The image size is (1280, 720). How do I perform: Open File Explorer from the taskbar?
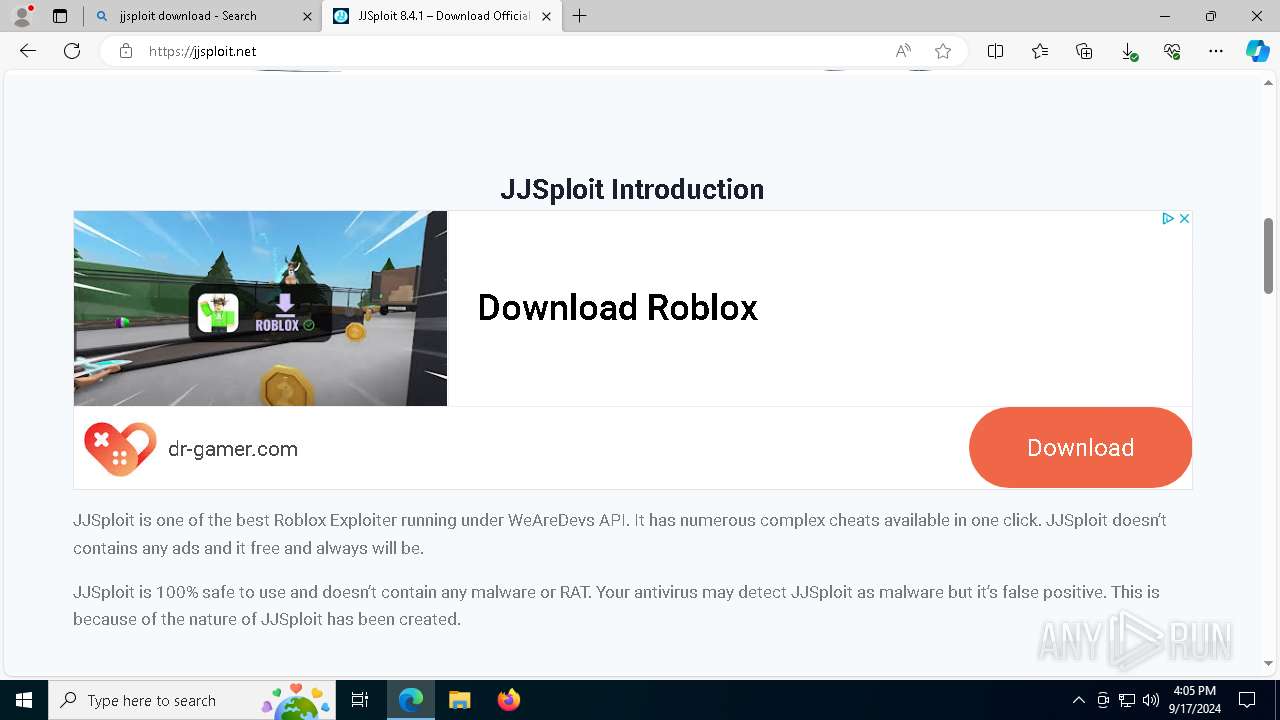(x=459, y=700)
